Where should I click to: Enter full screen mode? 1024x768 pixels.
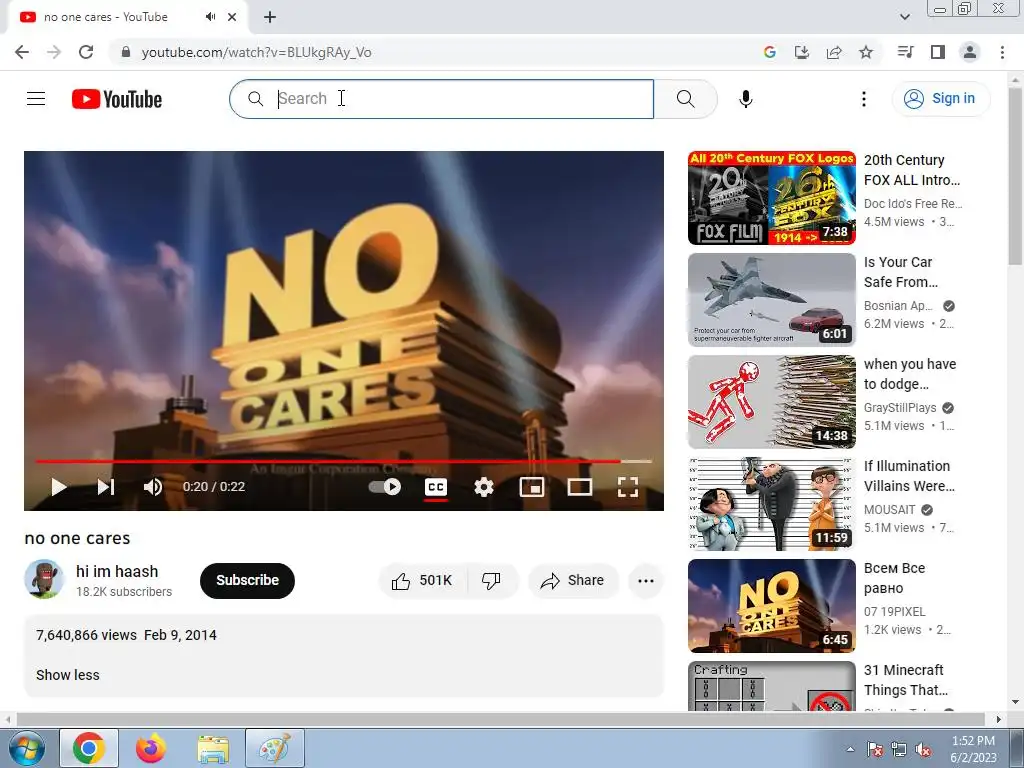628,487
